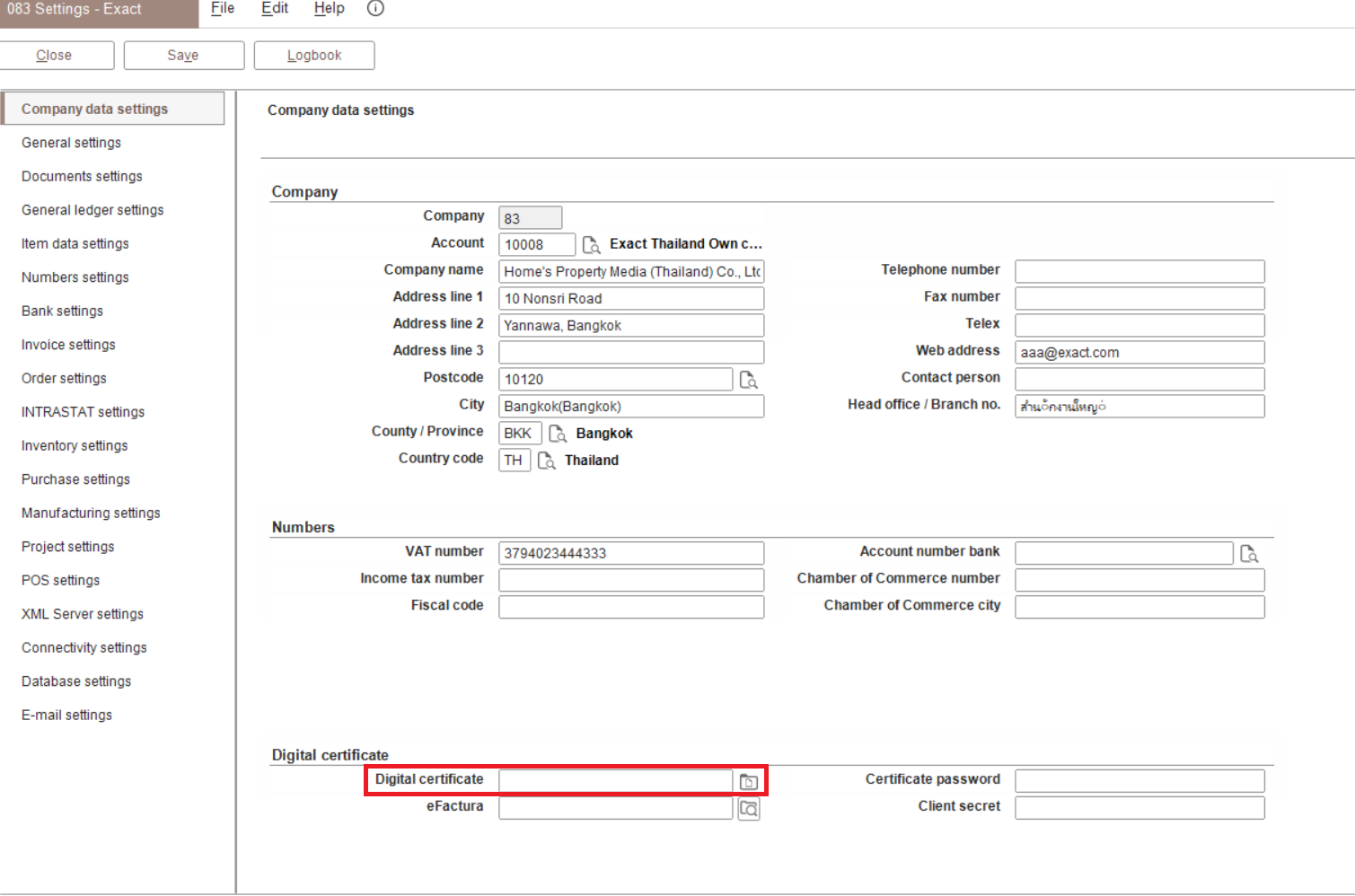
Task: Open the File menu
Action: pos(223,8)
